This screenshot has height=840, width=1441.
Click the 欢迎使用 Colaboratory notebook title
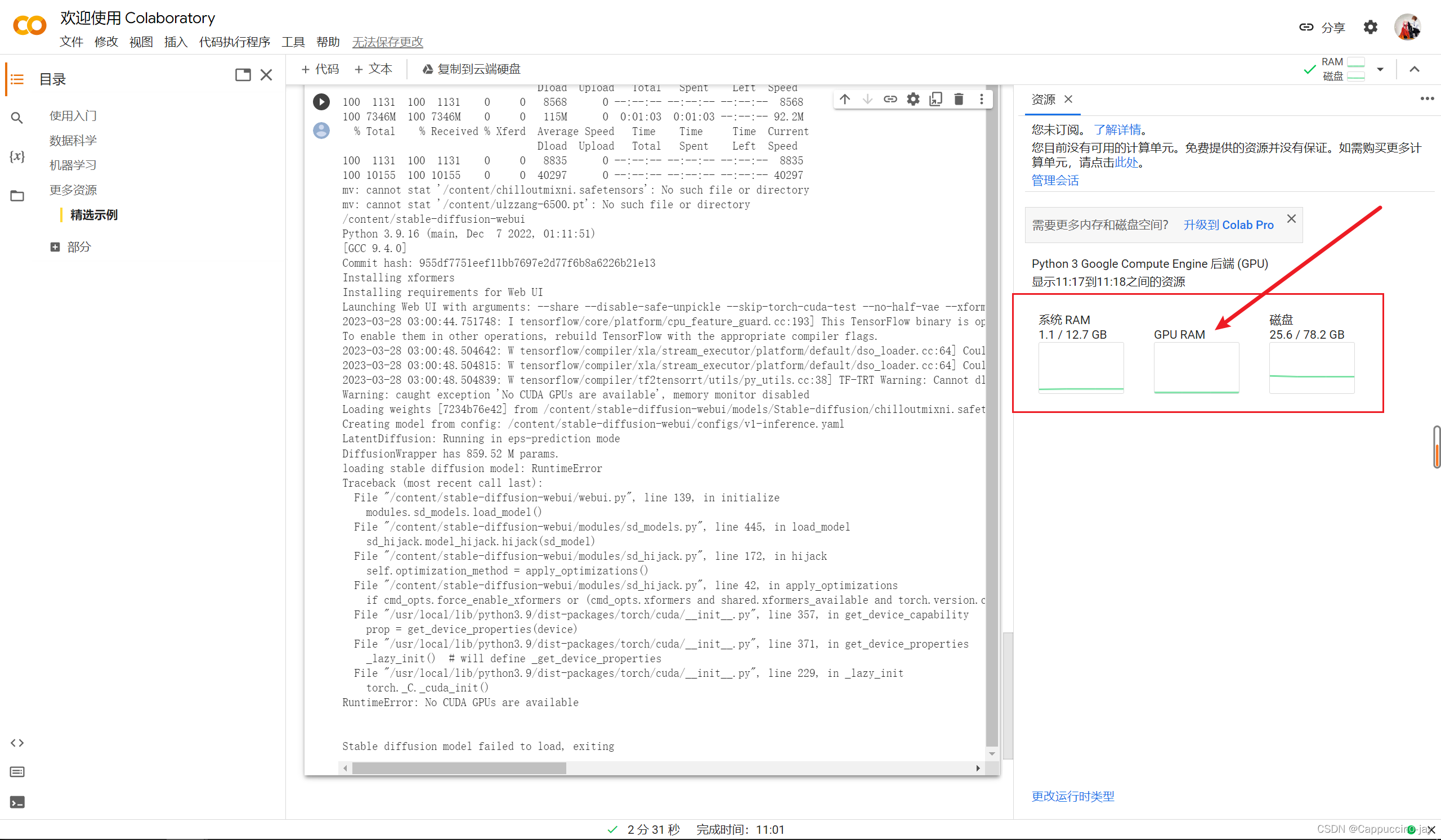[138, 17]
